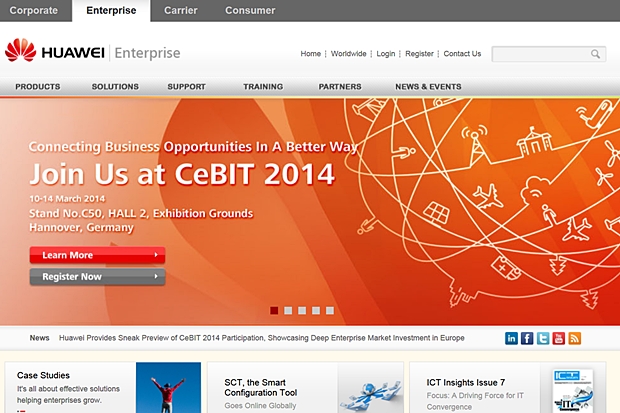Image resolution: width=620 pixels, height=413 pixels.
Task: Open the TRAINING menu
Action: (263, 87)
